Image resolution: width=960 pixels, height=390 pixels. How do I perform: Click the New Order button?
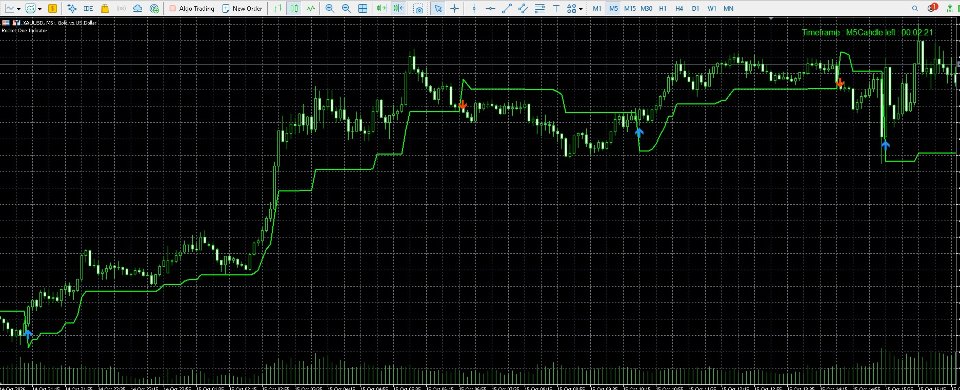coord(242,9)
